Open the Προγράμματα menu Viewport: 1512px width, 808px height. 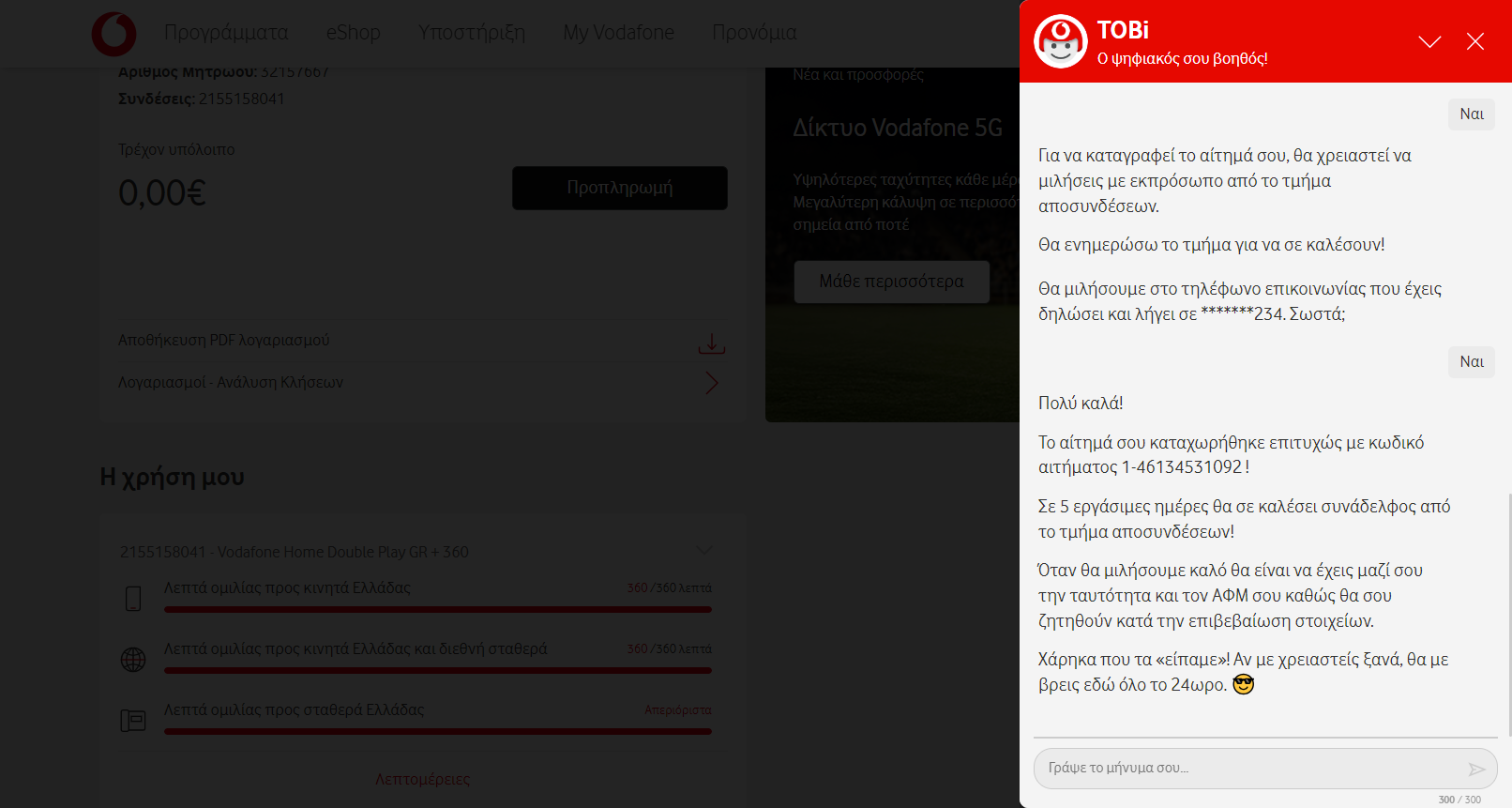tap(226, 33)
